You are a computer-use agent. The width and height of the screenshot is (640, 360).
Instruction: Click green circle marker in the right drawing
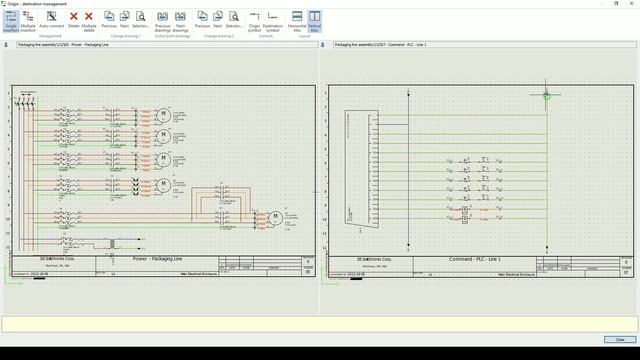pos(547,96)
